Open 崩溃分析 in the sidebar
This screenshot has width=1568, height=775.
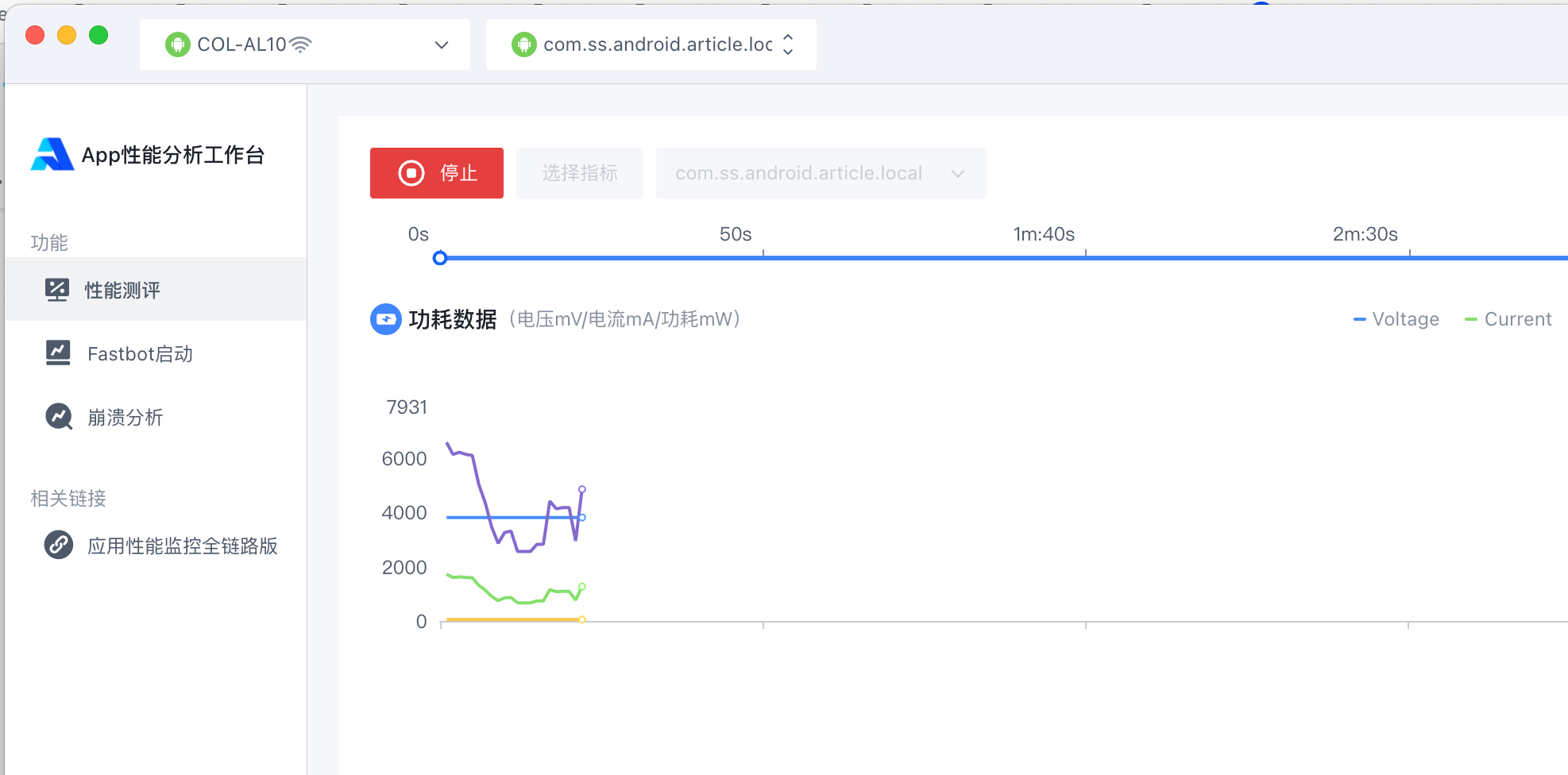tap(156, 417)
